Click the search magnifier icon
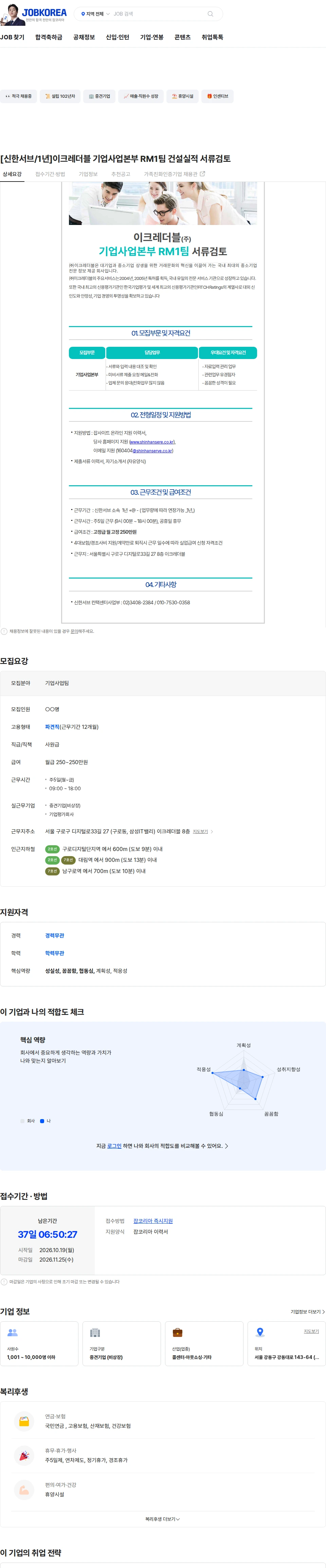This screenshot has width=326, height=1568. (210, 14)
